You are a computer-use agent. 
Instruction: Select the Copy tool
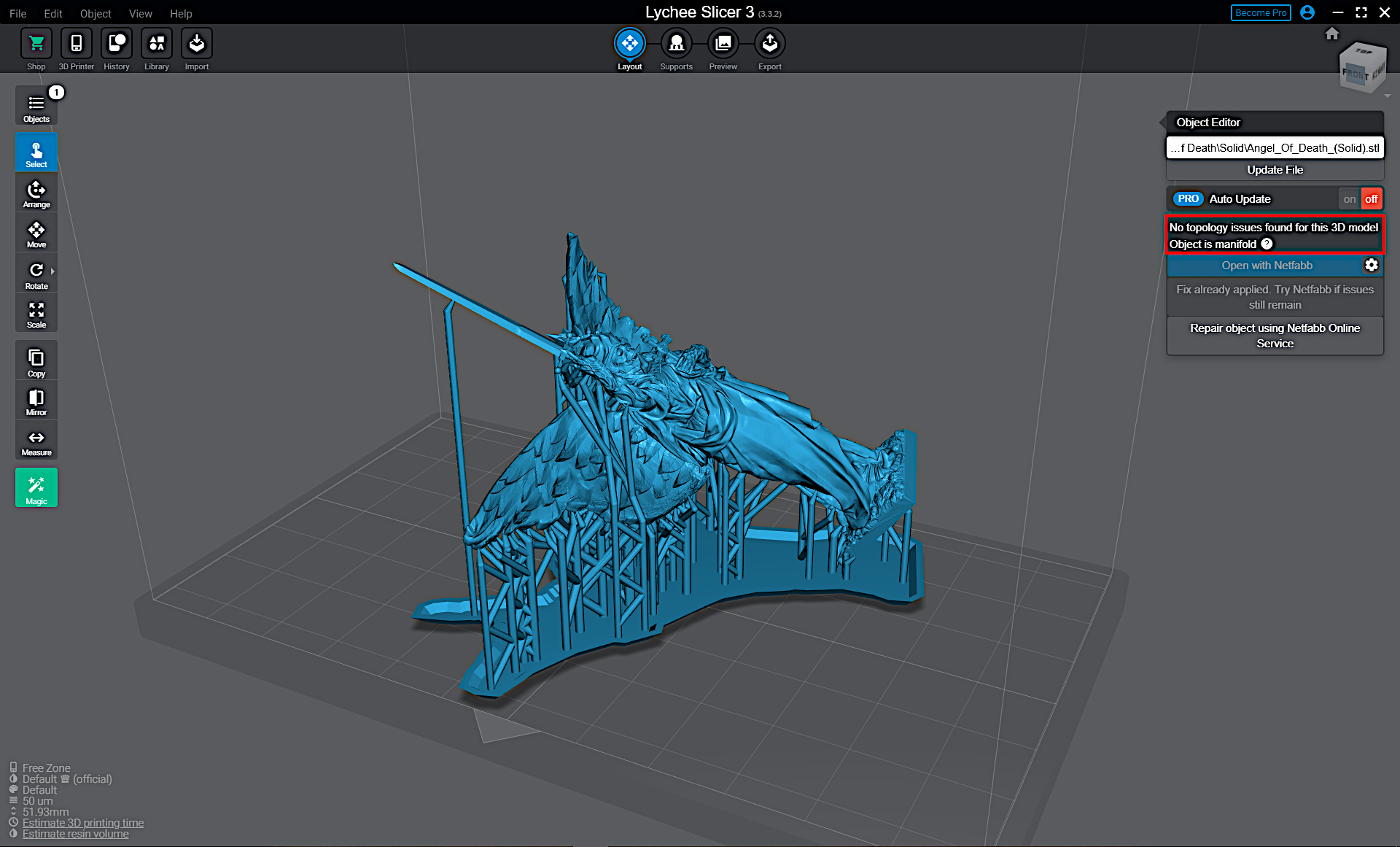click(x=36, y=360)
